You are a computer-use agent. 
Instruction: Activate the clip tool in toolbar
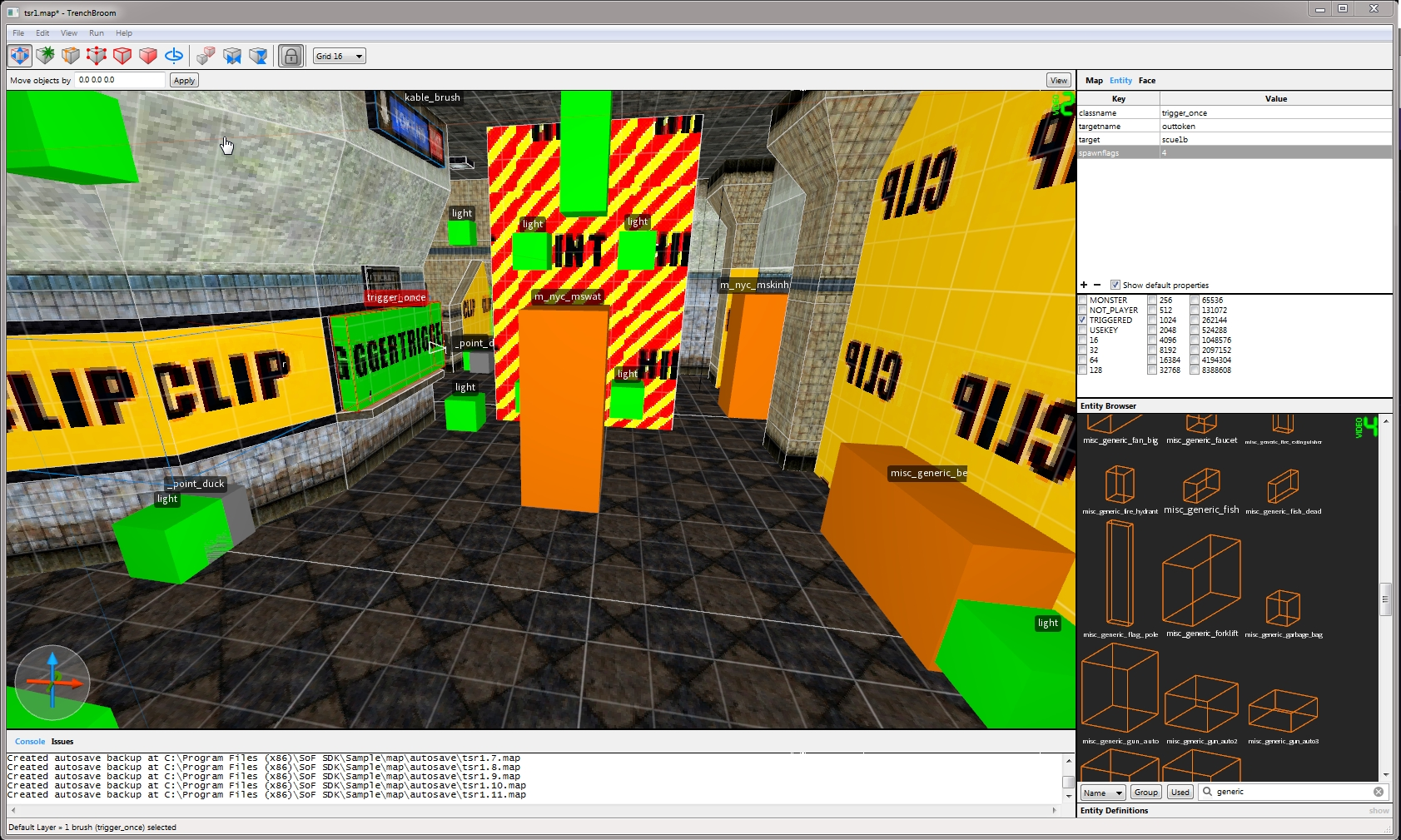tap(71, 56)
